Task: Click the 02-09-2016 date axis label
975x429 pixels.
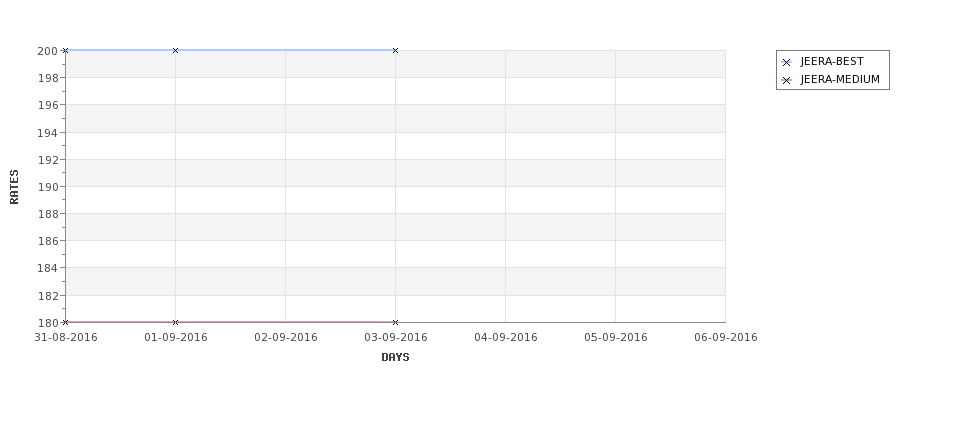Action: tap(286, 338)
